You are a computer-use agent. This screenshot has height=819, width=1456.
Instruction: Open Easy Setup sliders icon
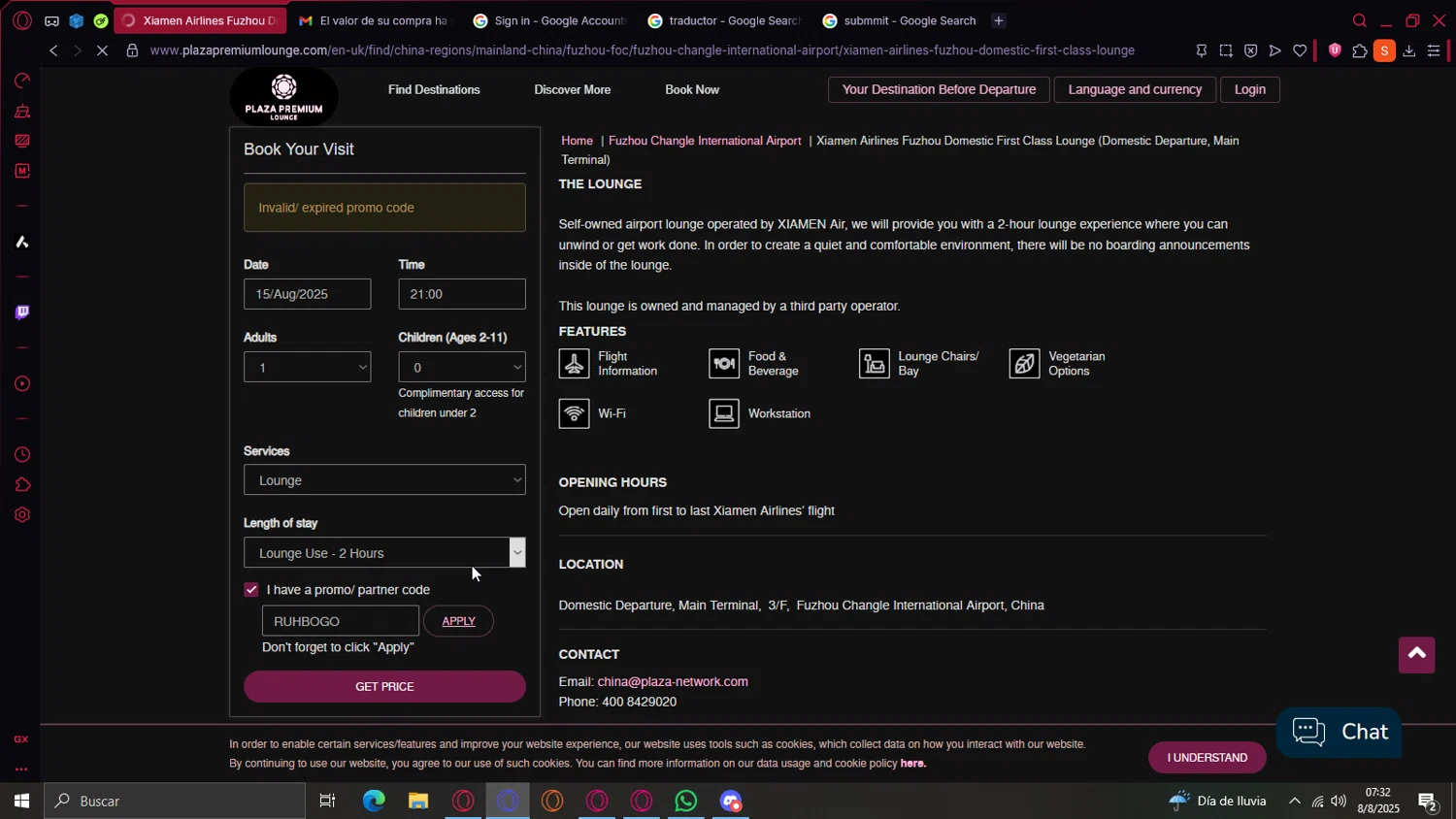(1434, 50)
